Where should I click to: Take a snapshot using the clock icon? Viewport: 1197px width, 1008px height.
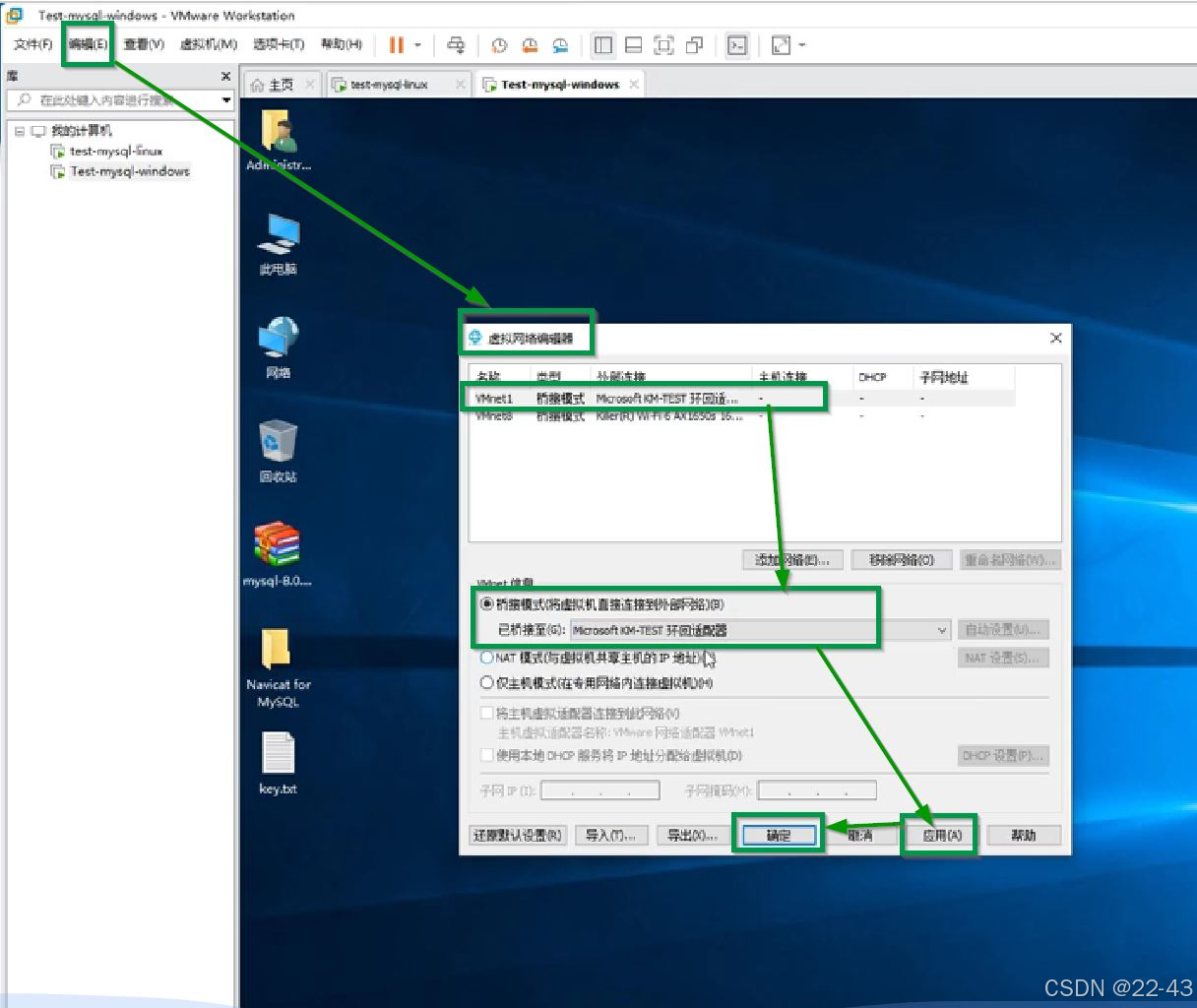[499, 45]
